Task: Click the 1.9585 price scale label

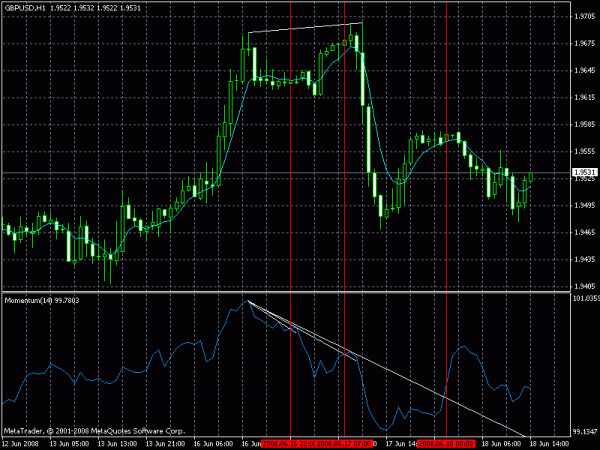Action: coord(585,124)
